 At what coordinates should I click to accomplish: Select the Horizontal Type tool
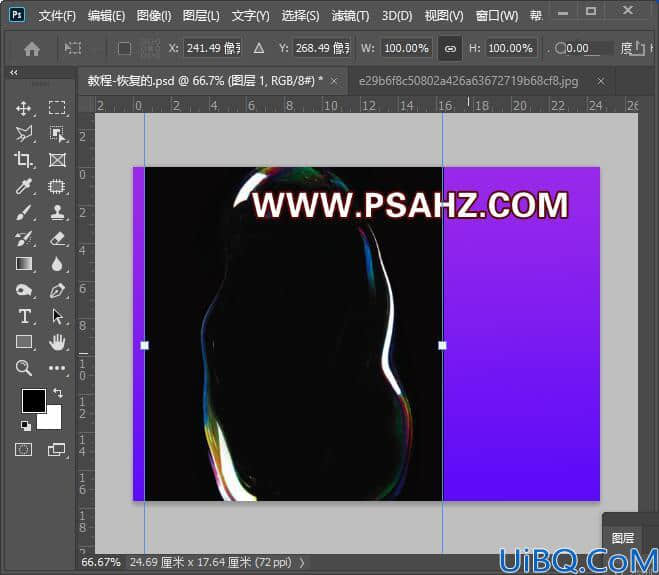tap(24, 316)
